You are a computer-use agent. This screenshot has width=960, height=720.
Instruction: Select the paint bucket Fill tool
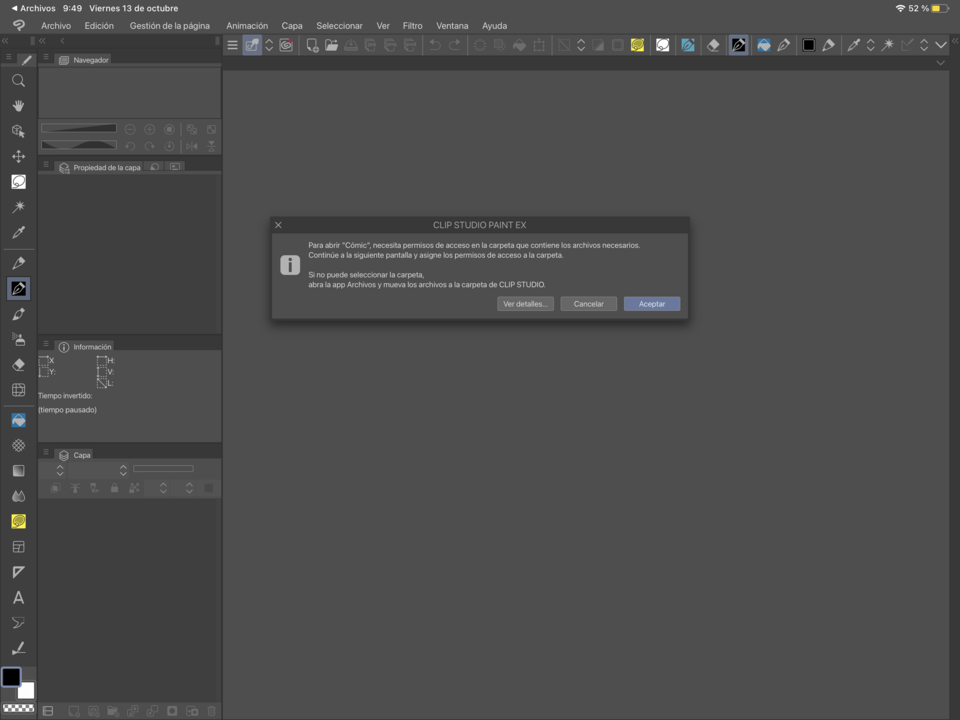[x=18, y=420]
